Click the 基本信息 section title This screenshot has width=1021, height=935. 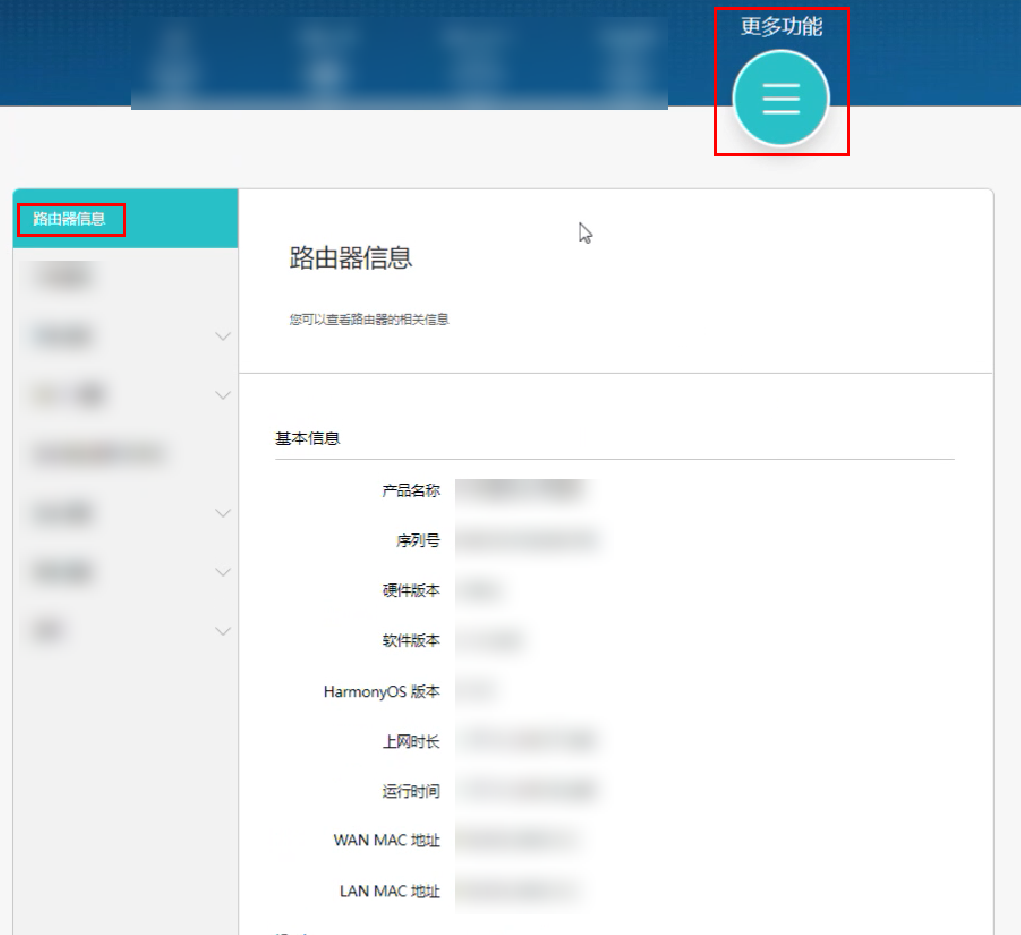pyautogui.click(x=308, y=438)
